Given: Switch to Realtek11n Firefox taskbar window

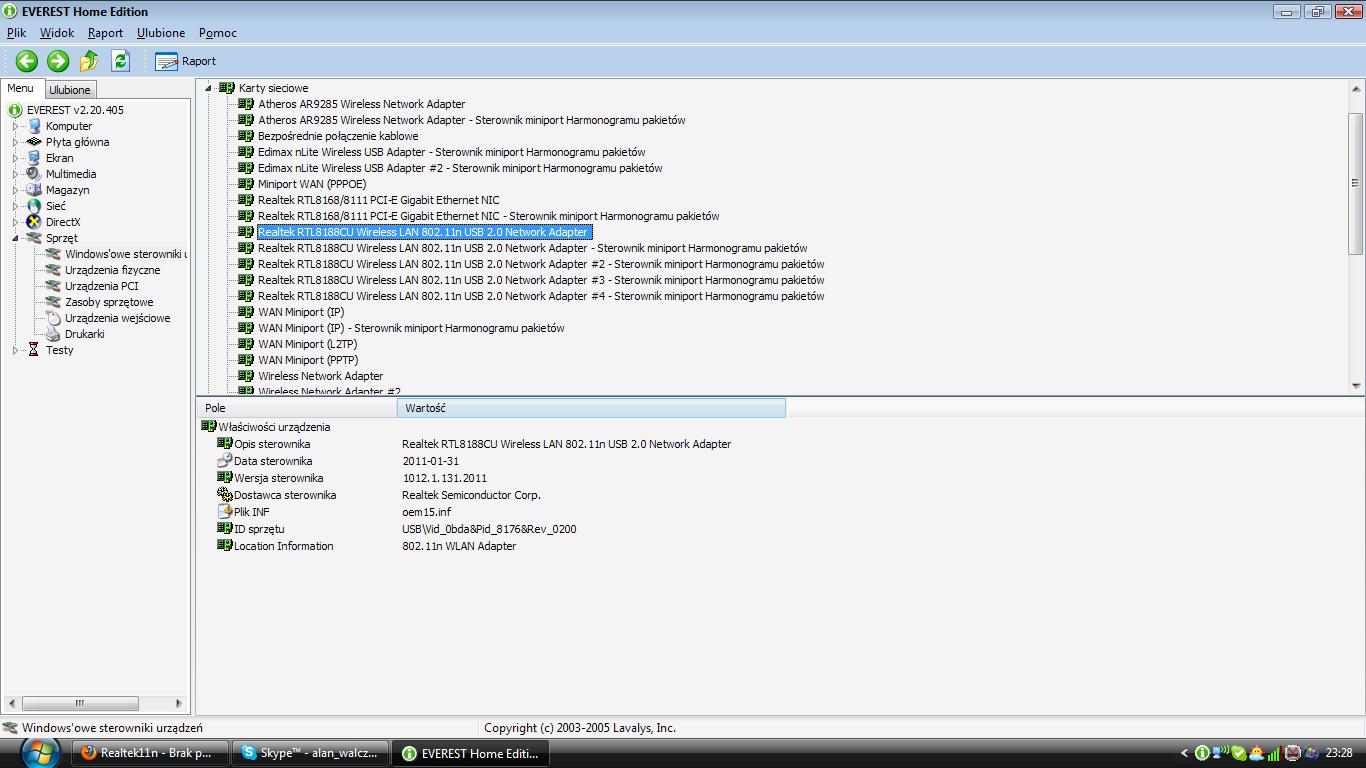Looking at the screenshot, I should click(x=151, y=753).
